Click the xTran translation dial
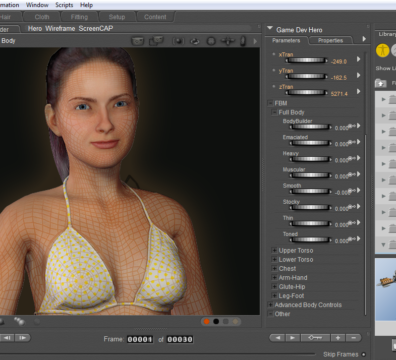 [306, 60]
